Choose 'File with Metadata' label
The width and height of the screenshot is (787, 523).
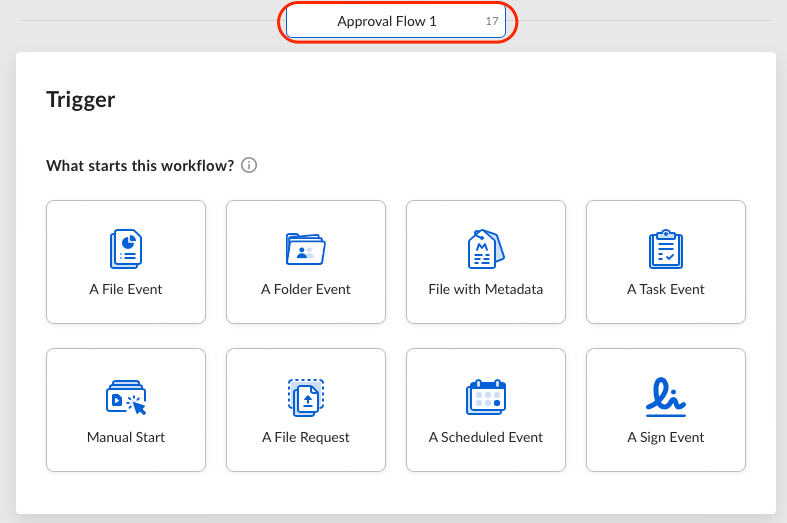pyautogui.click(x=486, y=290)
